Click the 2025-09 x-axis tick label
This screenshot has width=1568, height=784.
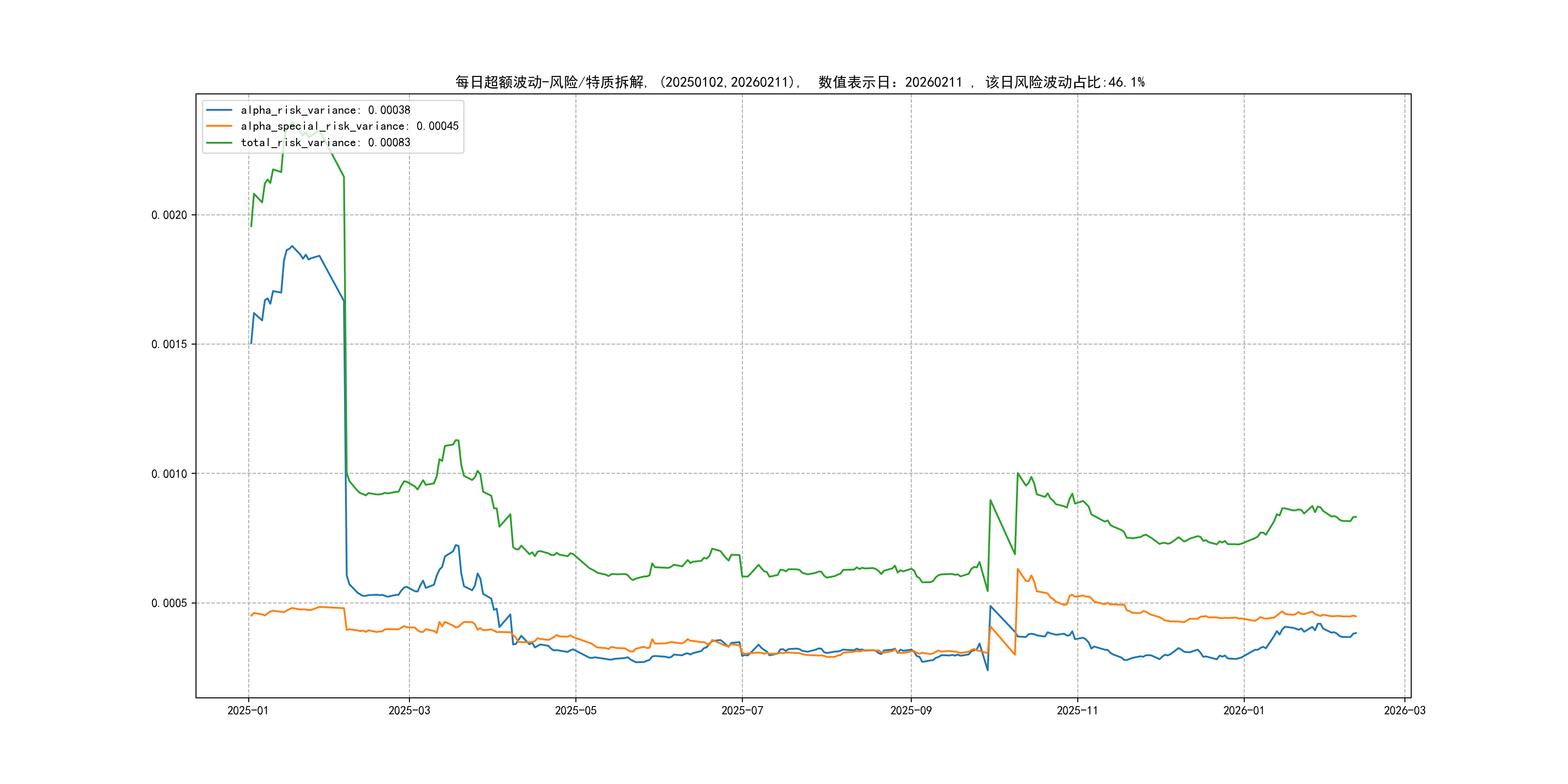(911, 710)
